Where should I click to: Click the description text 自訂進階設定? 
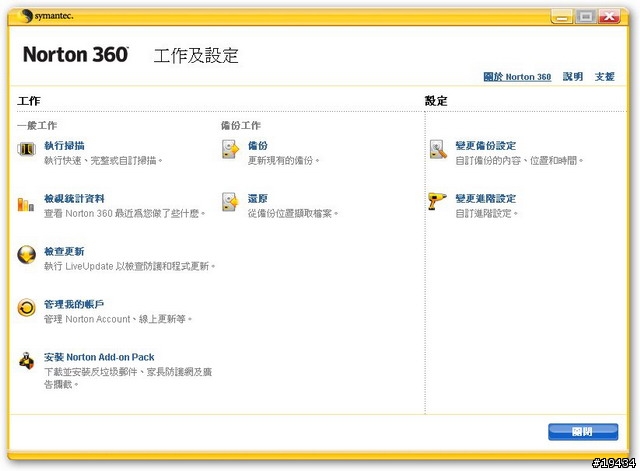[486, 213]
